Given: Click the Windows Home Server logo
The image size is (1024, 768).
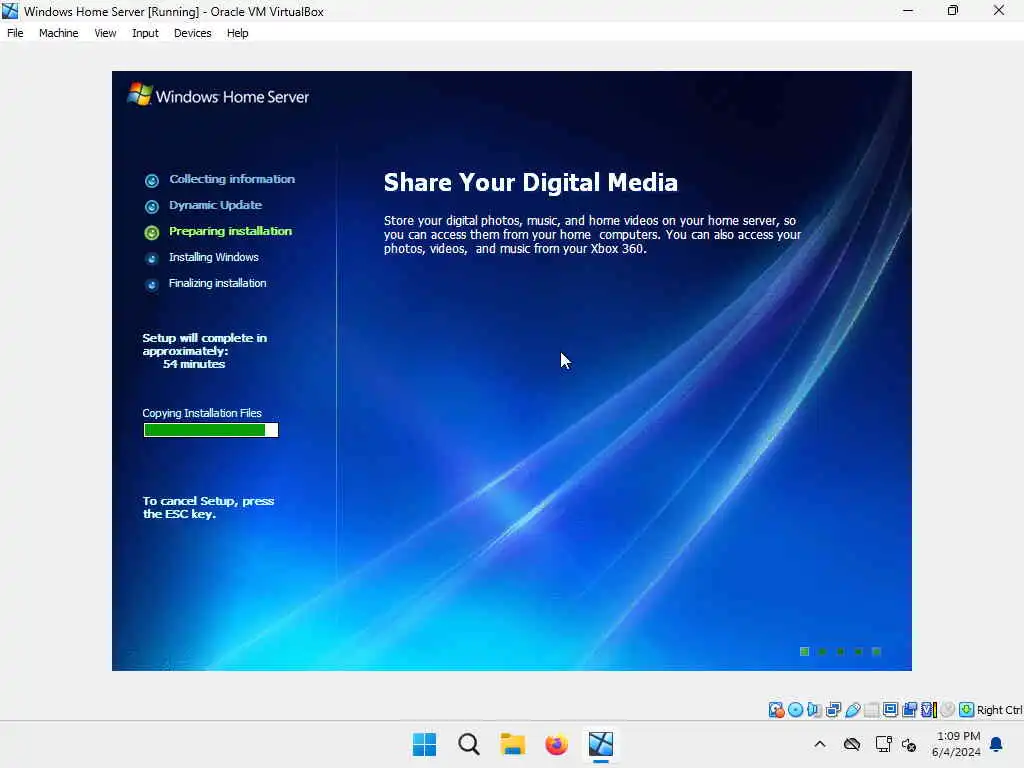Looking at the screenshot, I should click(x=218, y=95).
